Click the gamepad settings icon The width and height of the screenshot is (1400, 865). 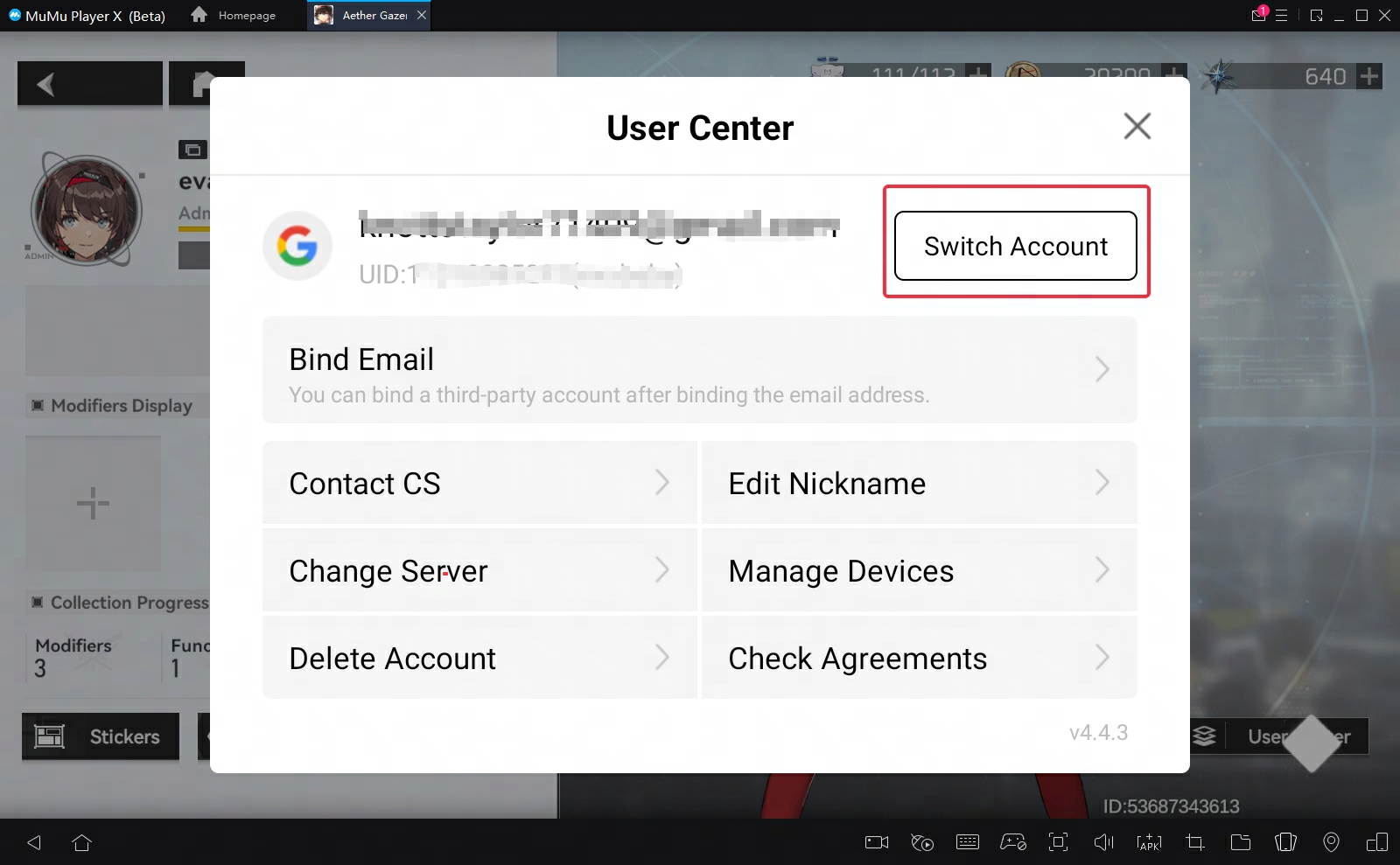tap(1013, 842)
